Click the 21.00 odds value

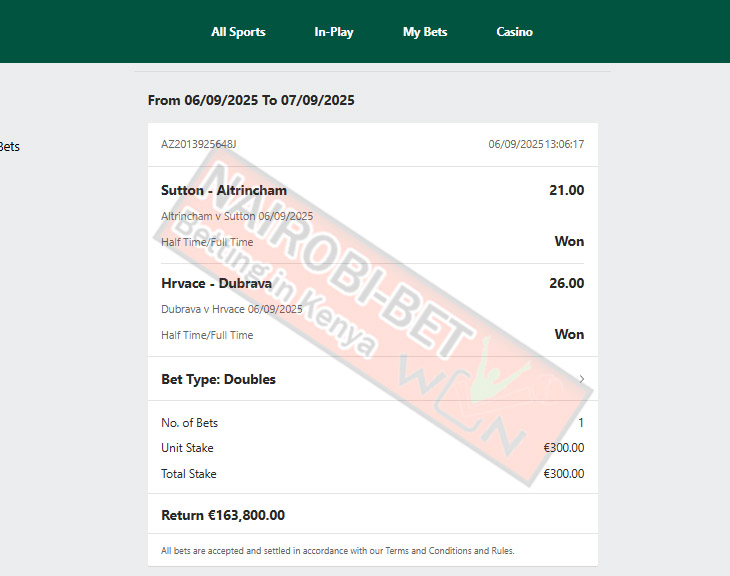coord(566,190)
